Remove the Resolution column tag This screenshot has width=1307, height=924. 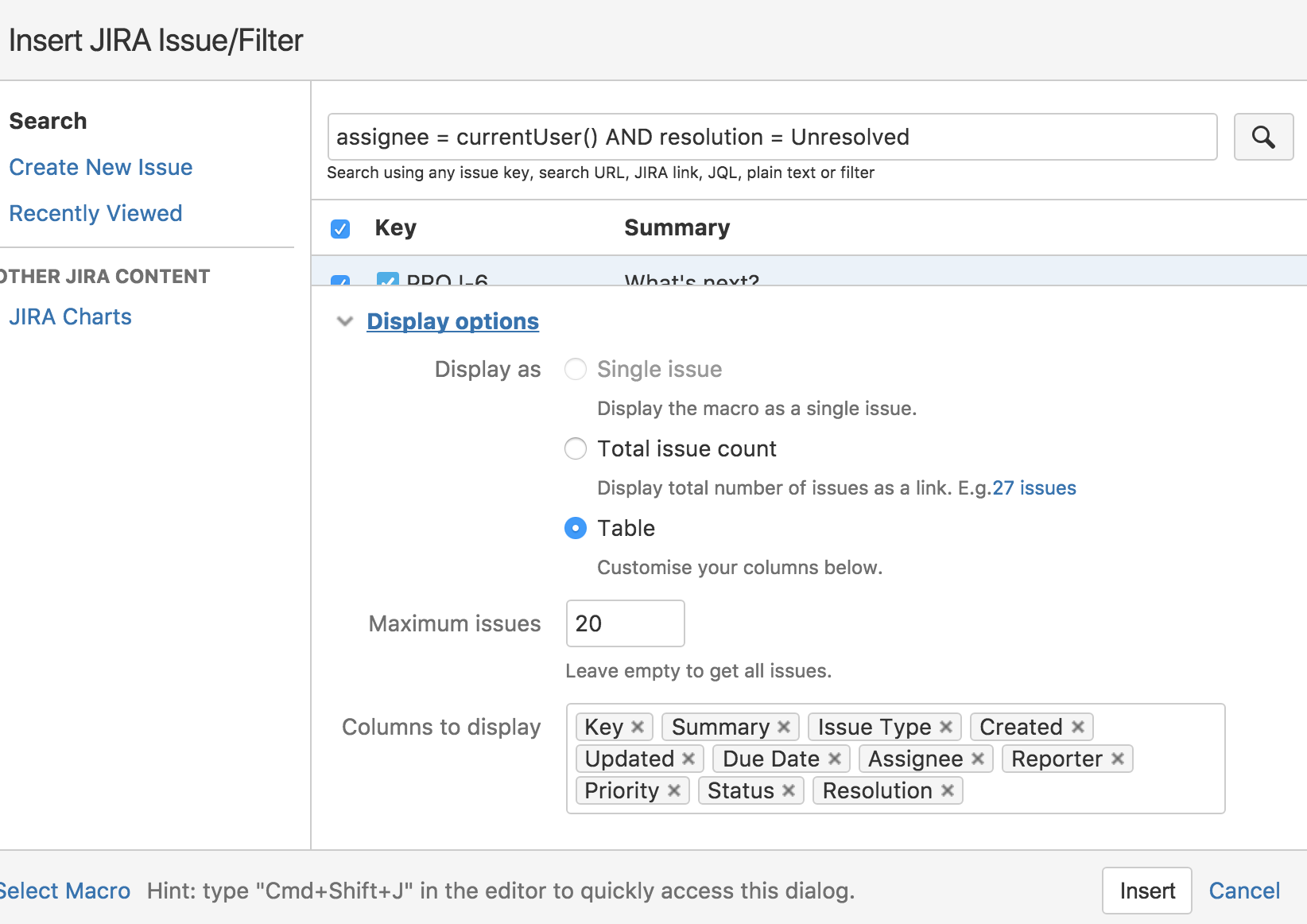click(947, 790)
